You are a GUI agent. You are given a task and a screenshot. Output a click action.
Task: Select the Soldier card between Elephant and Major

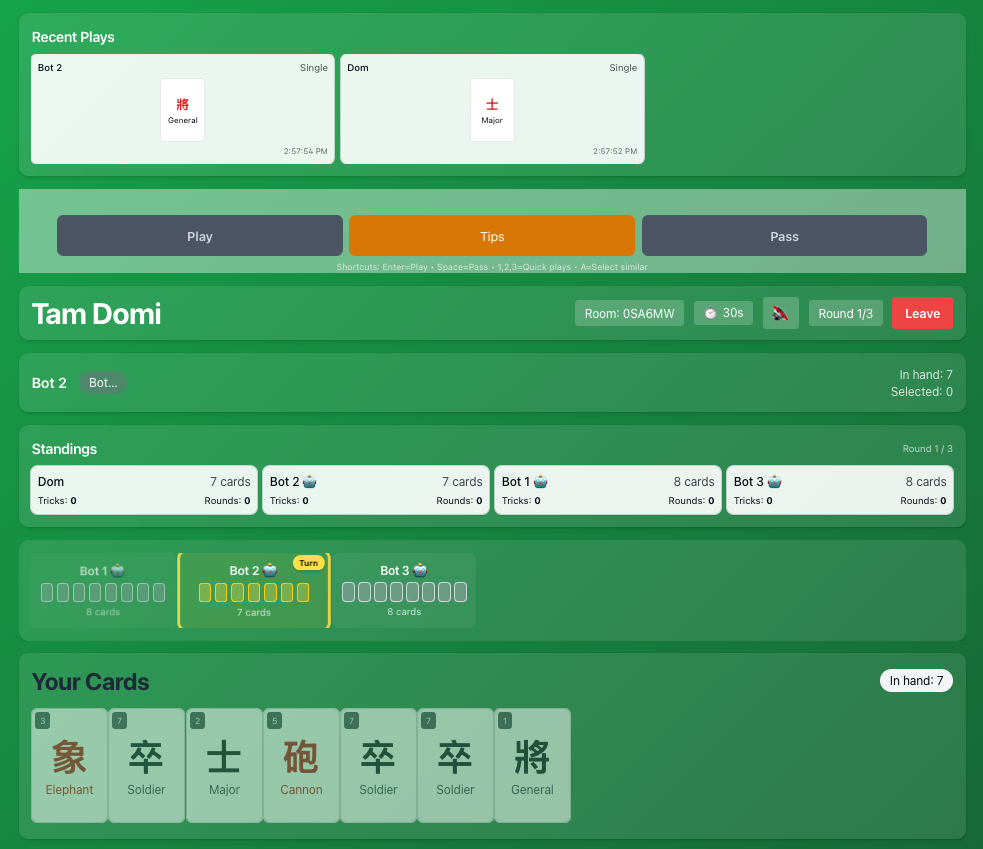point(146,765)
